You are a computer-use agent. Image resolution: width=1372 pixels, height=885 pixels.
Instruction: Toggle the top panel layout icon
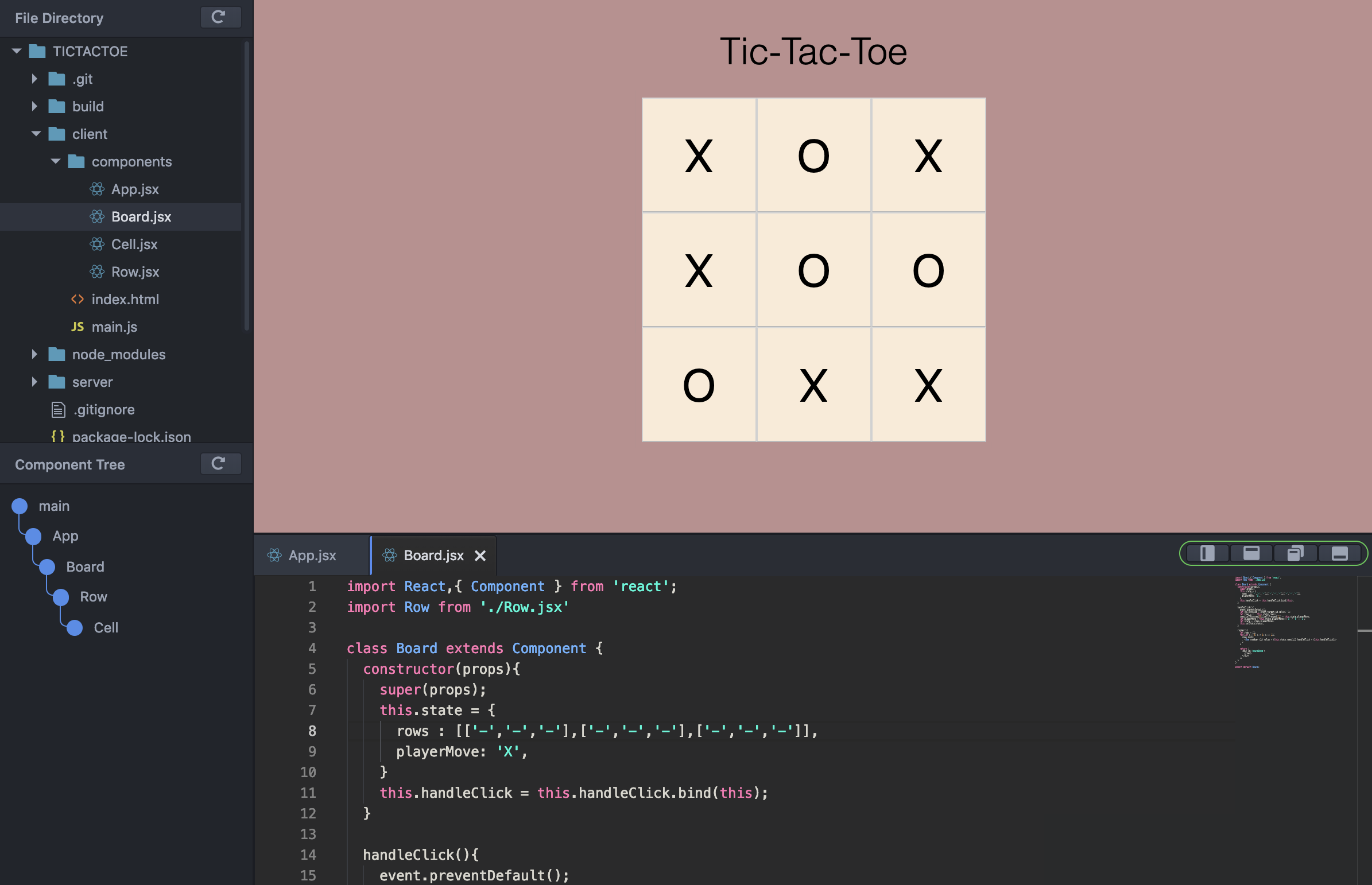pos(1251,553)
